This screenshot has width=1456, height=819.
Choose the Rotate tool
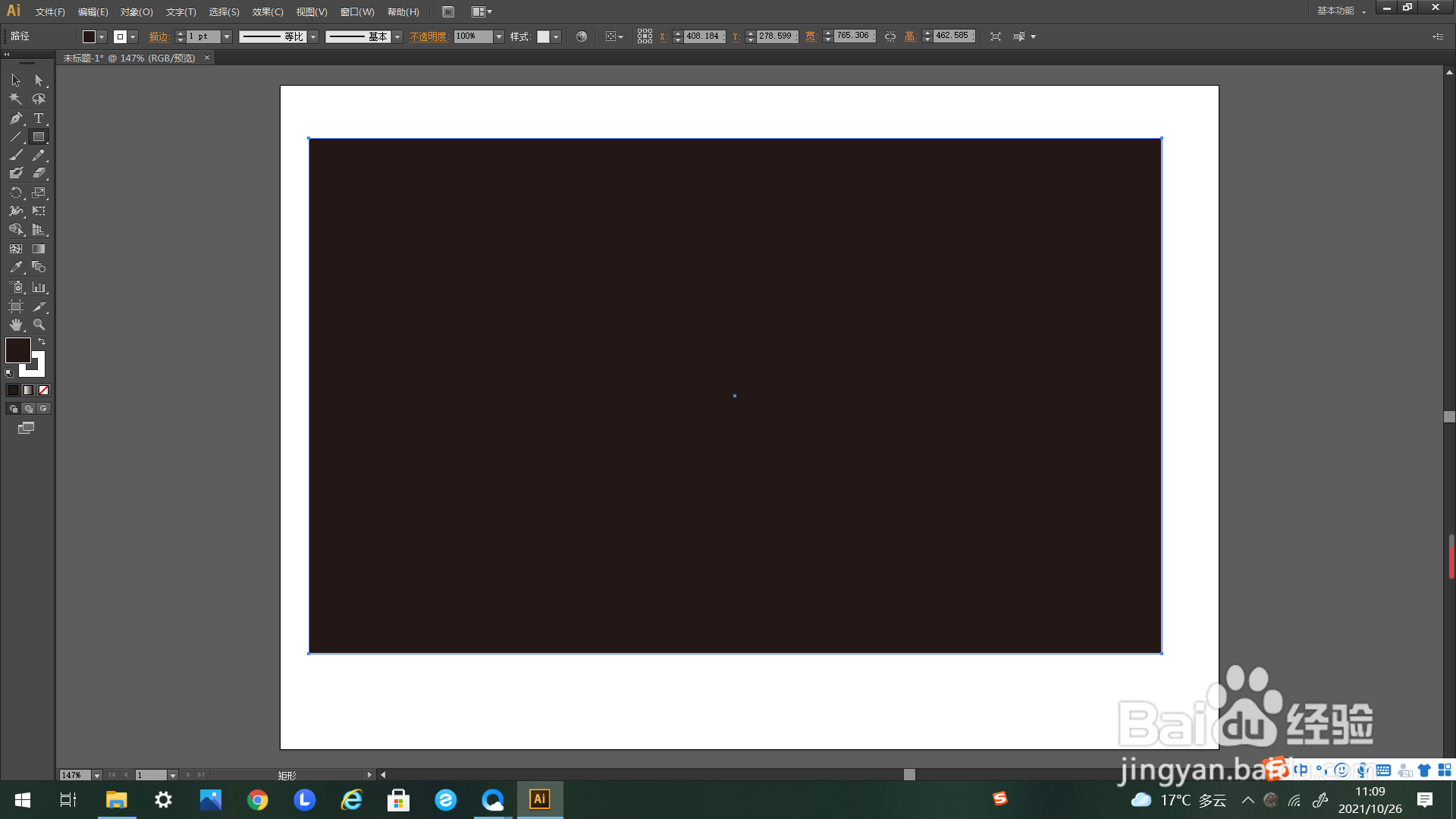[16, 193]
